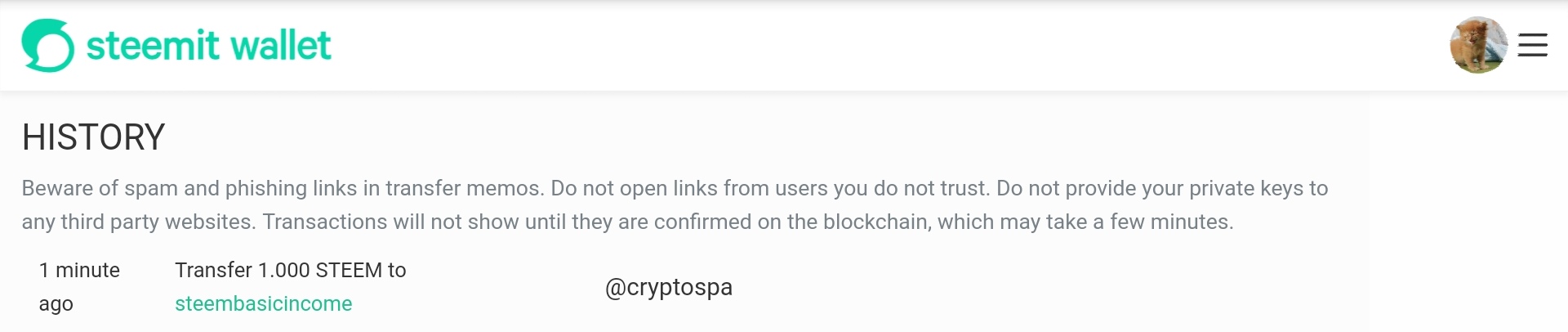Click the @cryptospa transfer memo

(x=668, y=287)
